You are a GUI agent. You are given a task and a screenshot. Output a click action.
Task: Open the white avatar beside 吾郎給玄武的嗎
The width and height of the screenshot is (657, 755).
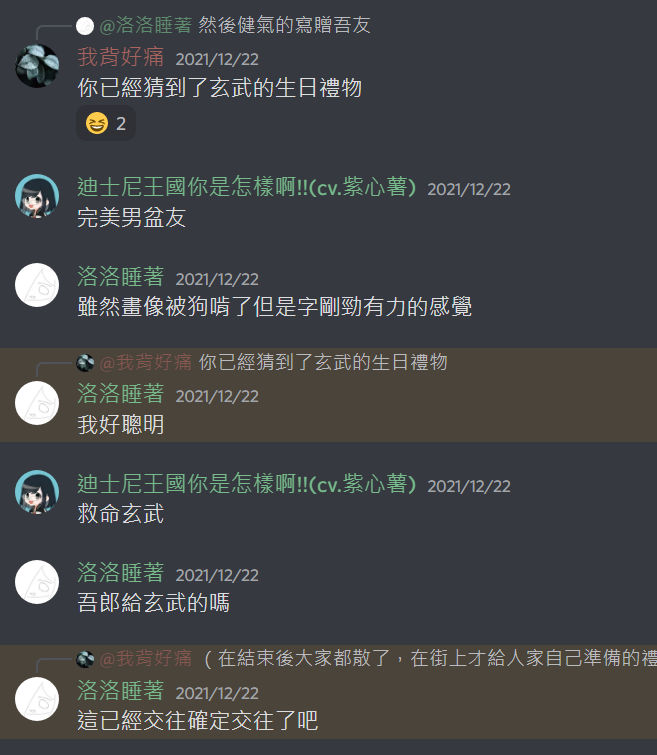click(x=37, y=582)
